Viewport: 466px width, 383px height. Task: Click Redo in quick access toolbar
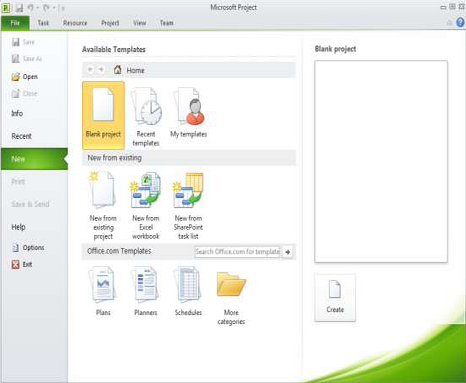click(x=47, y=7)
